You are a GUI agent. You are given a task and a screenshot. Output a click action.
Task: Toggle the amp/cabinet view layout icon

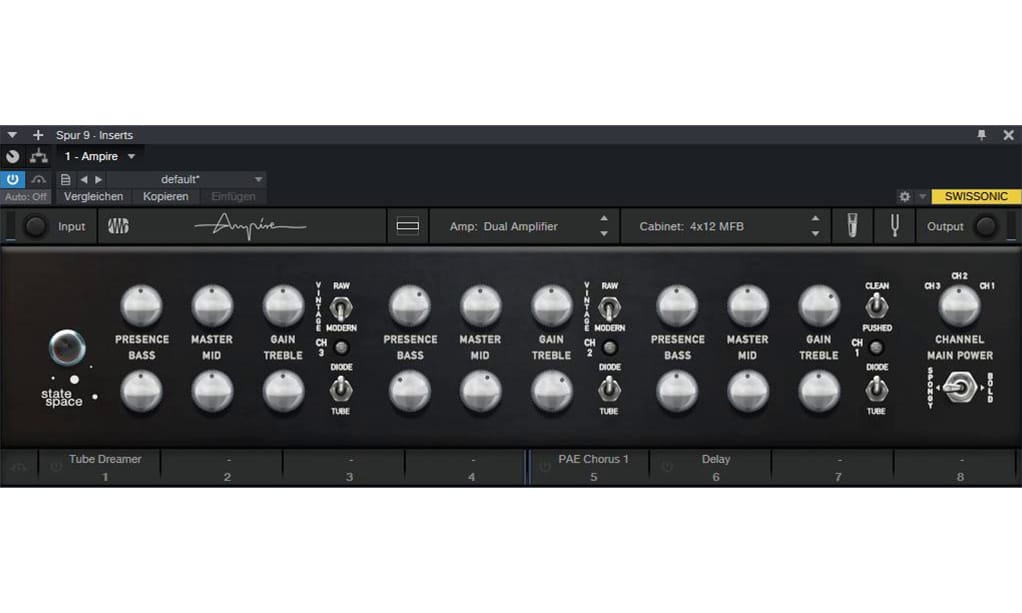click(407, 226)
